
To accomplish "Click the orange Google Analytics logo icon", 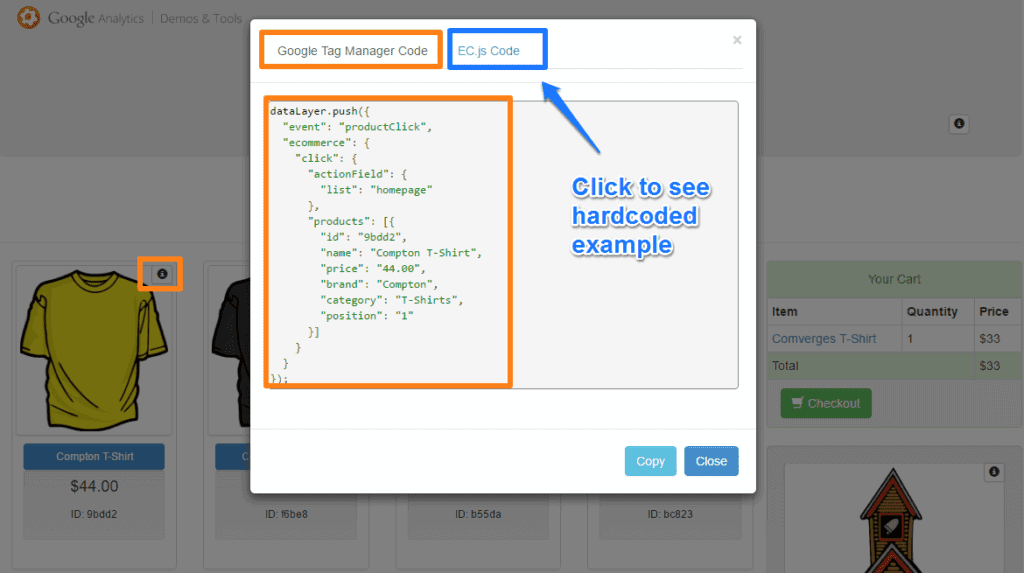I will (x=29, y=18).
